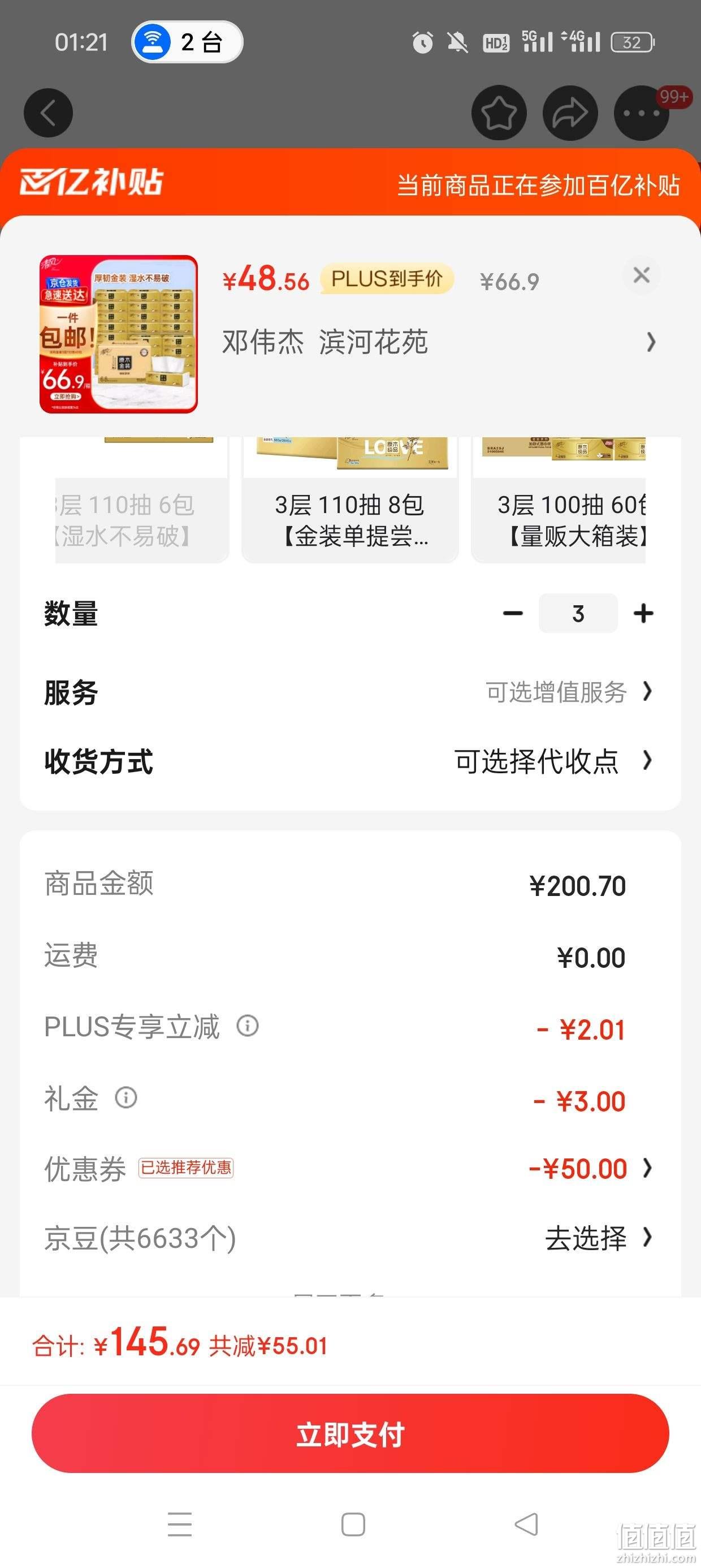
Task: Tap the 立即支付 pay button
Action: [x=350, y=1433]
